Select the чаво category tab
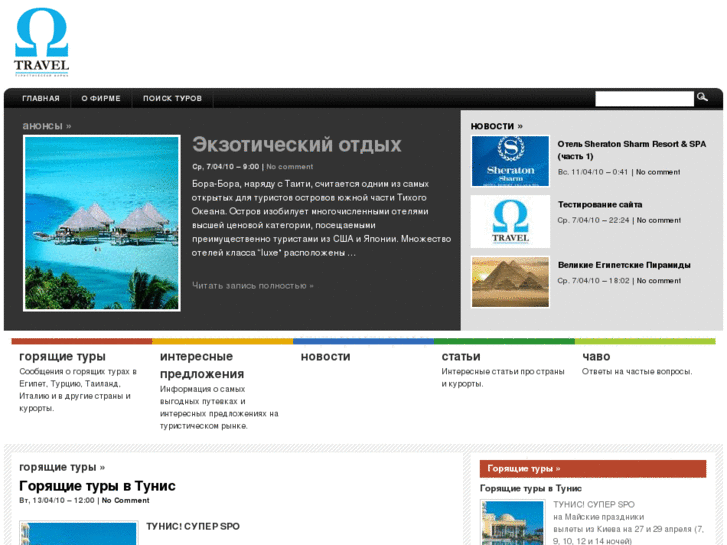 [x=596, y=356]
